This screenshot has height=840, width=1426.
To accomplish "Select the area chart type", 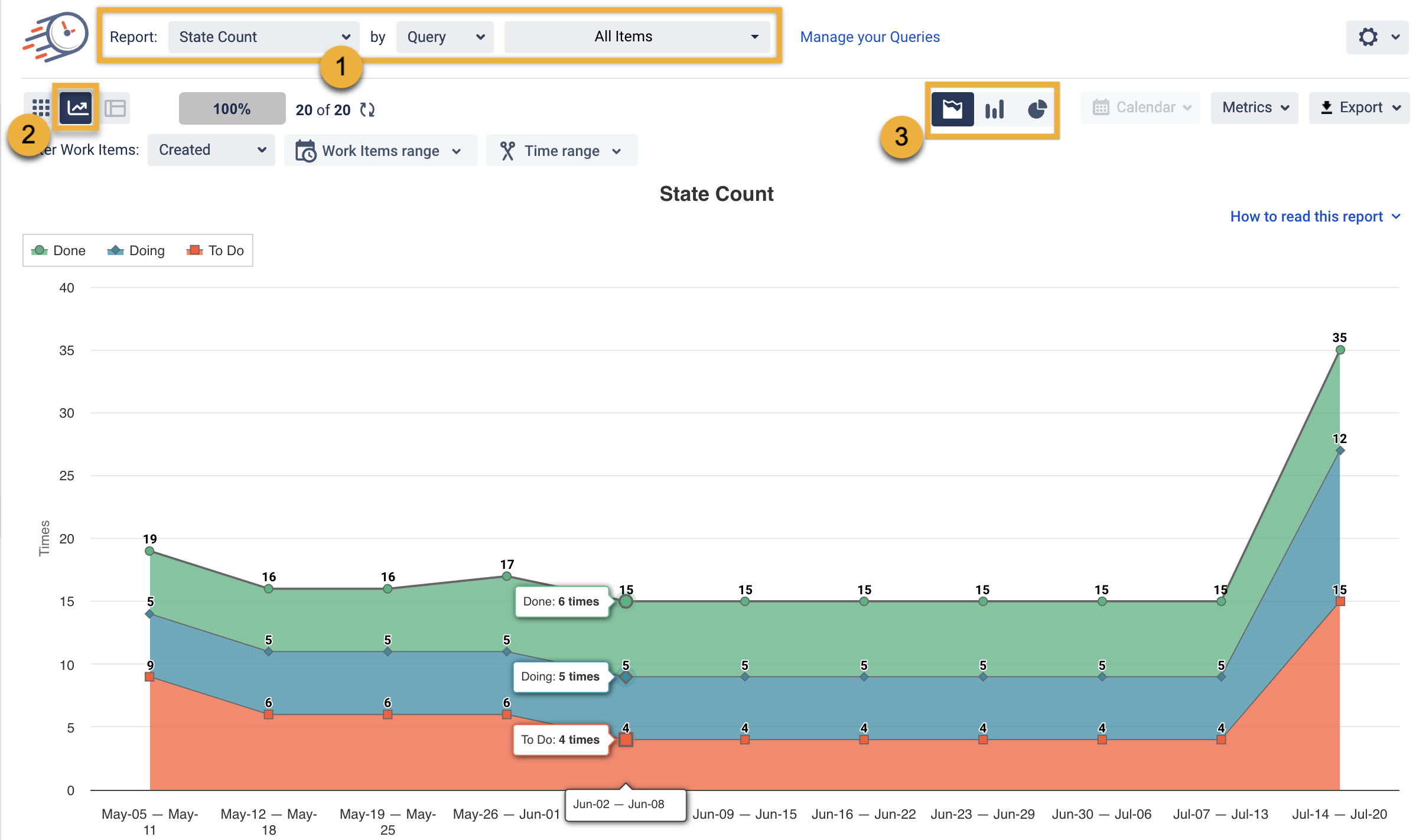I will tap(952, 109).
